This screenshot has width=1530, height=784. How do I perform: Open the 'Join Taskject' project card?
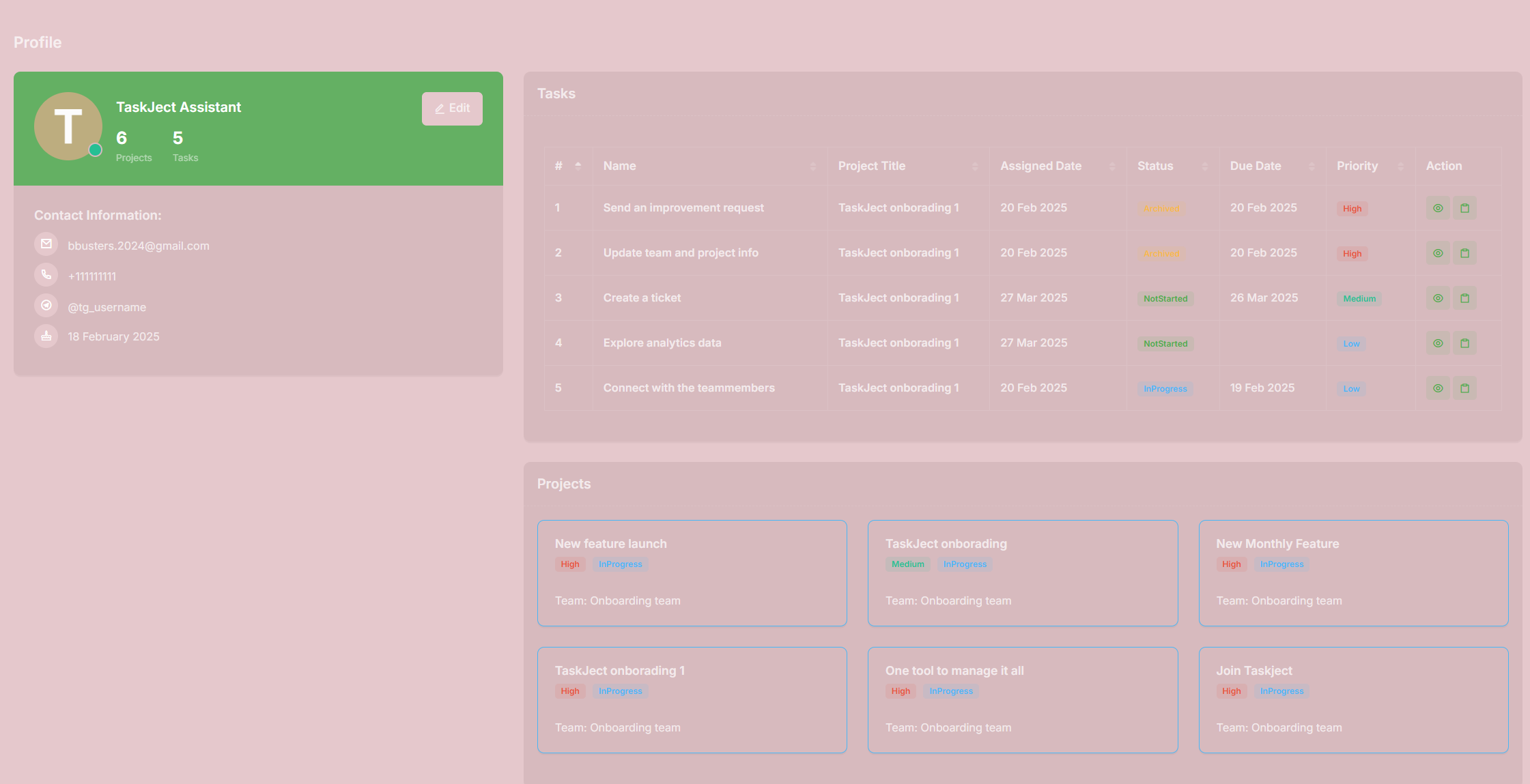(x=1354, y=700)
